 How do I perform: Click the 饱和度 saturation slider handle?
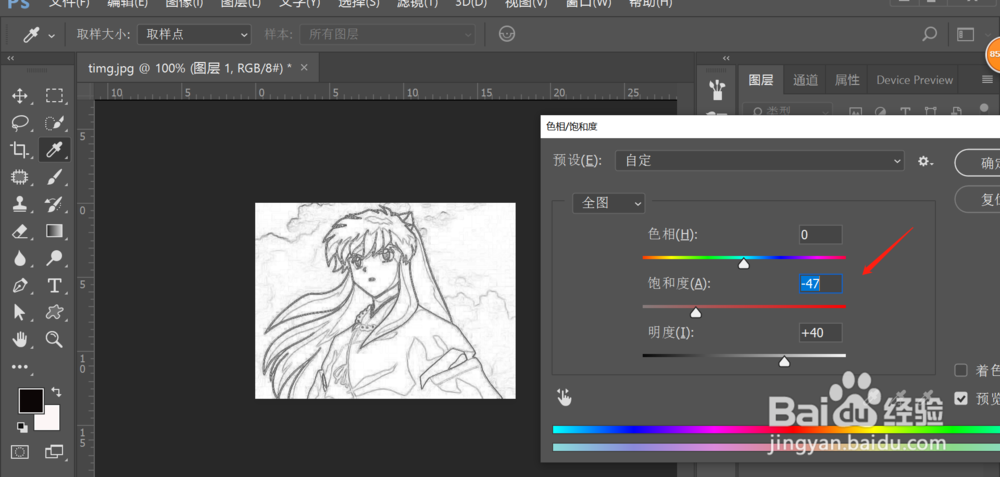[696, 312]
